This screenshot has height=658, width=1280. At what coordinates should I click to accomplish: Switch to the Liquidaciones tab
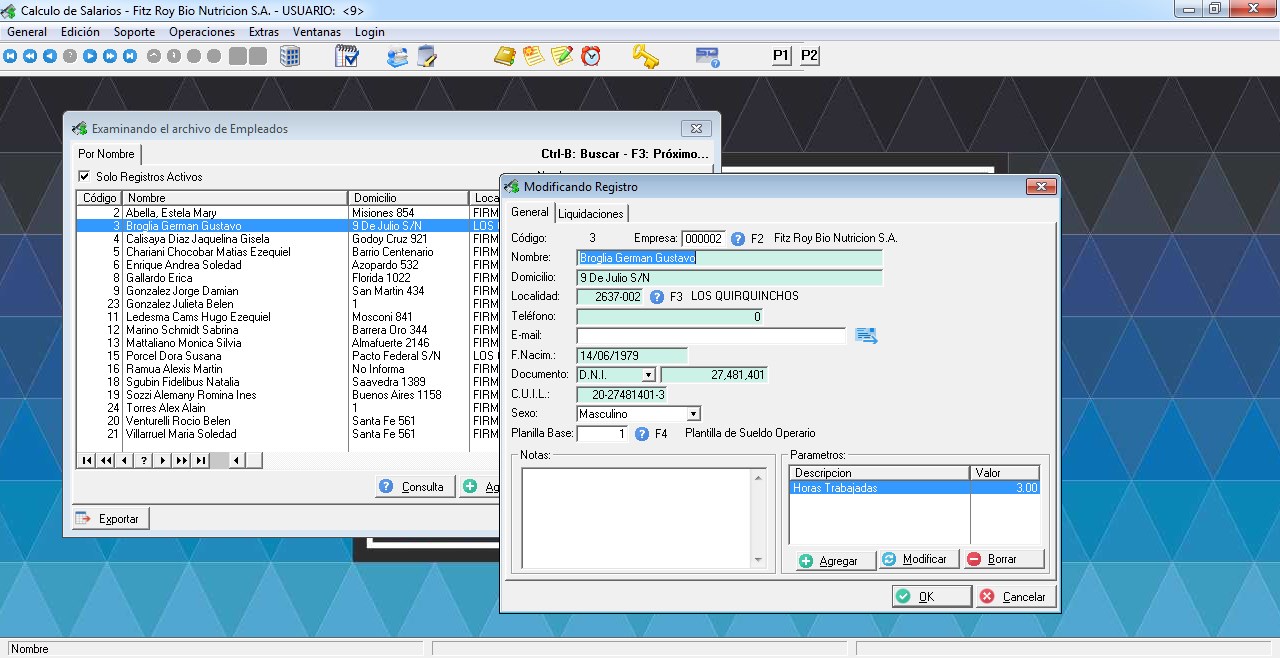point(590,213)
